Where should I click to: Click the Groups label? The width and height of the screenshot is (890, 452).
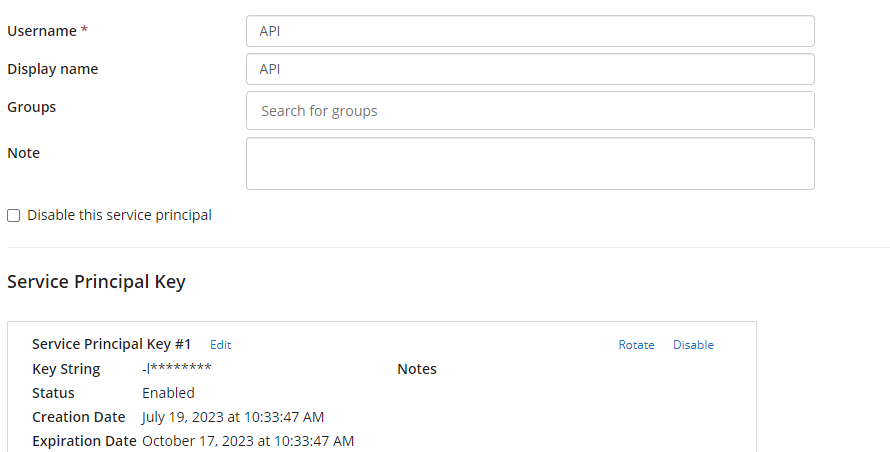32,107
